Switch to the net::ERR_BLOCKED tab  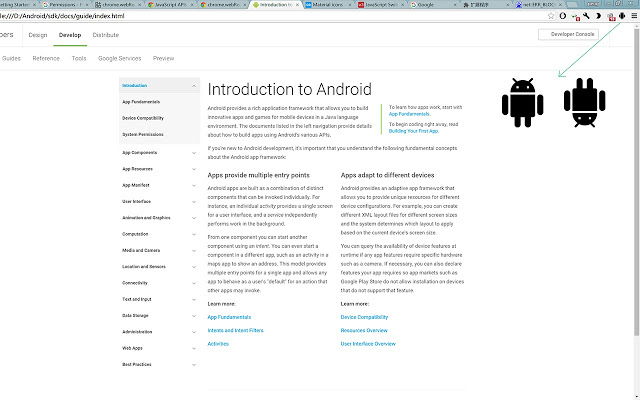coord(539,5)
